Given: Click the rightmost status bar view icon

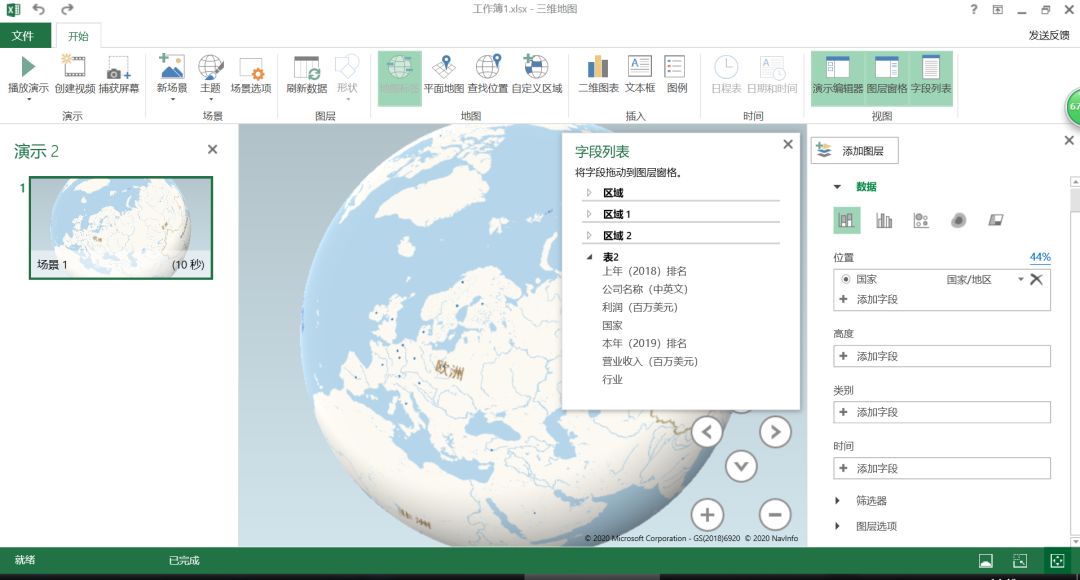Looking at the screenshot, I should [1057, 561].
